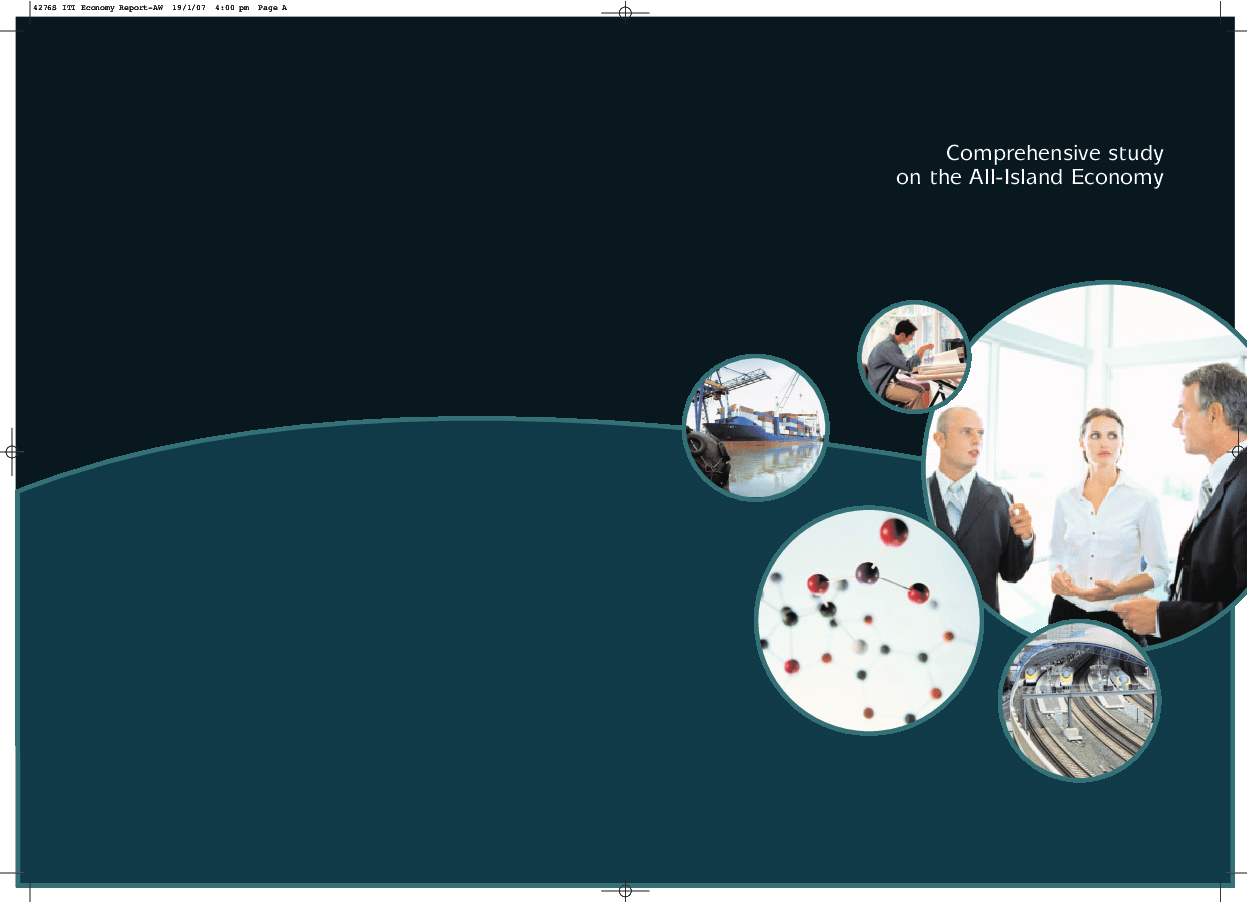Click the registration mark on right edge
Screen dimensions: 1247x902
1237,452
